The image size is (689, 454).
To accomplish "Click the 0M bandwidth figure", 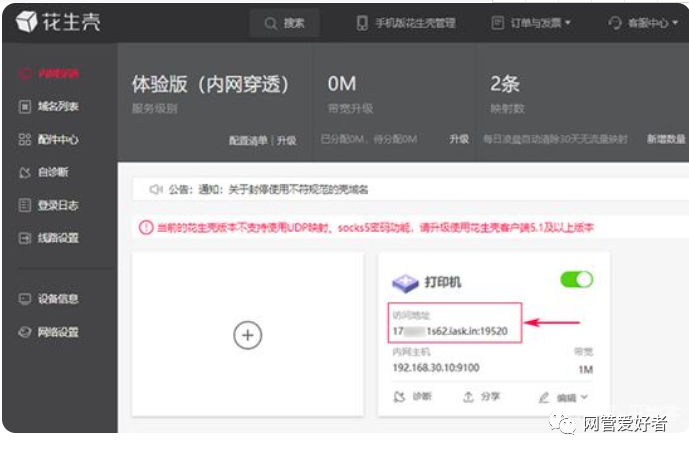I will tap(342, 84).
